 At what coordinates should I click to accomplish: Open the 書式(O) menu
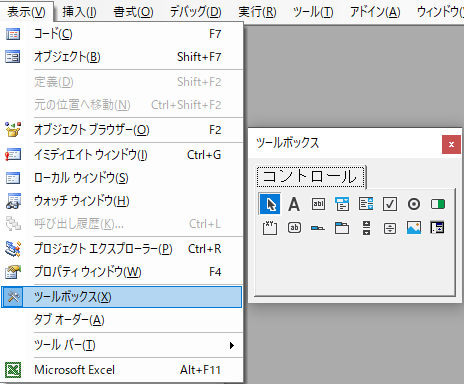click(x=133, y=12)
